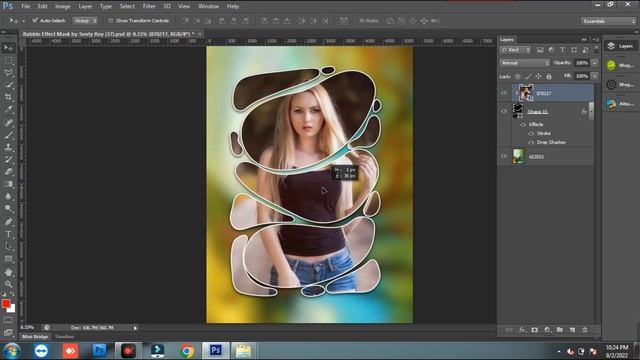This screenshot has height=360, width=640.
Task: Click the Lock image pixels brush icon
Action: point(528,76)
